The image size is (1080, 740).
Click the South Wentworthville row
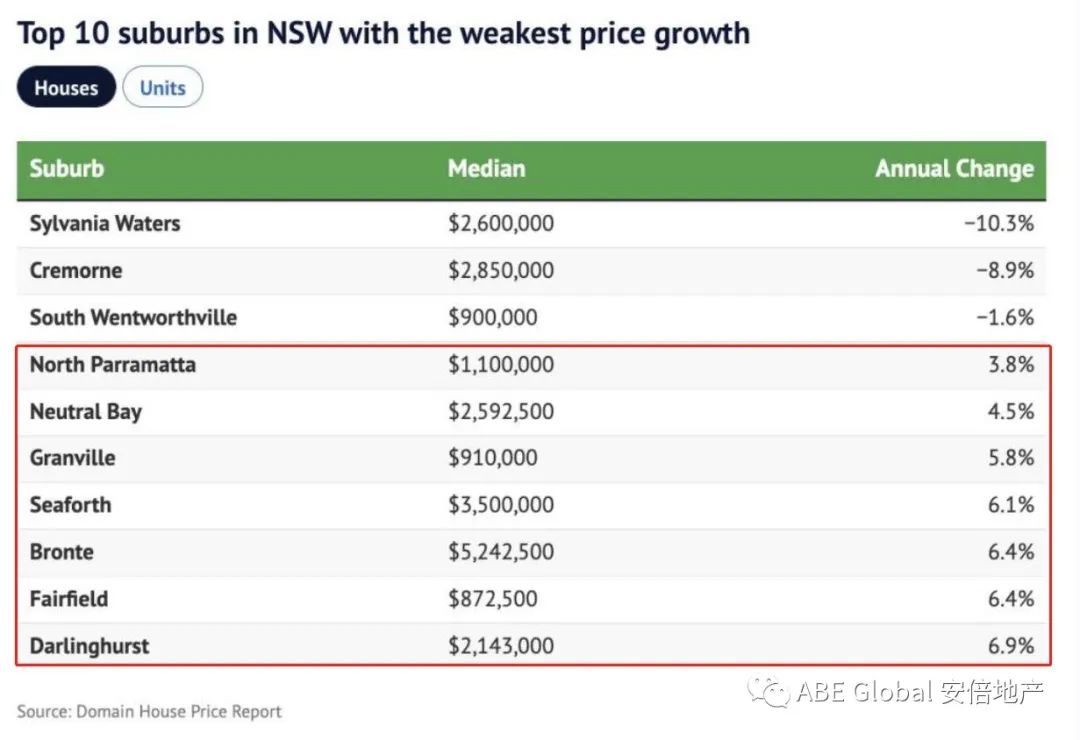pos(133,317)
